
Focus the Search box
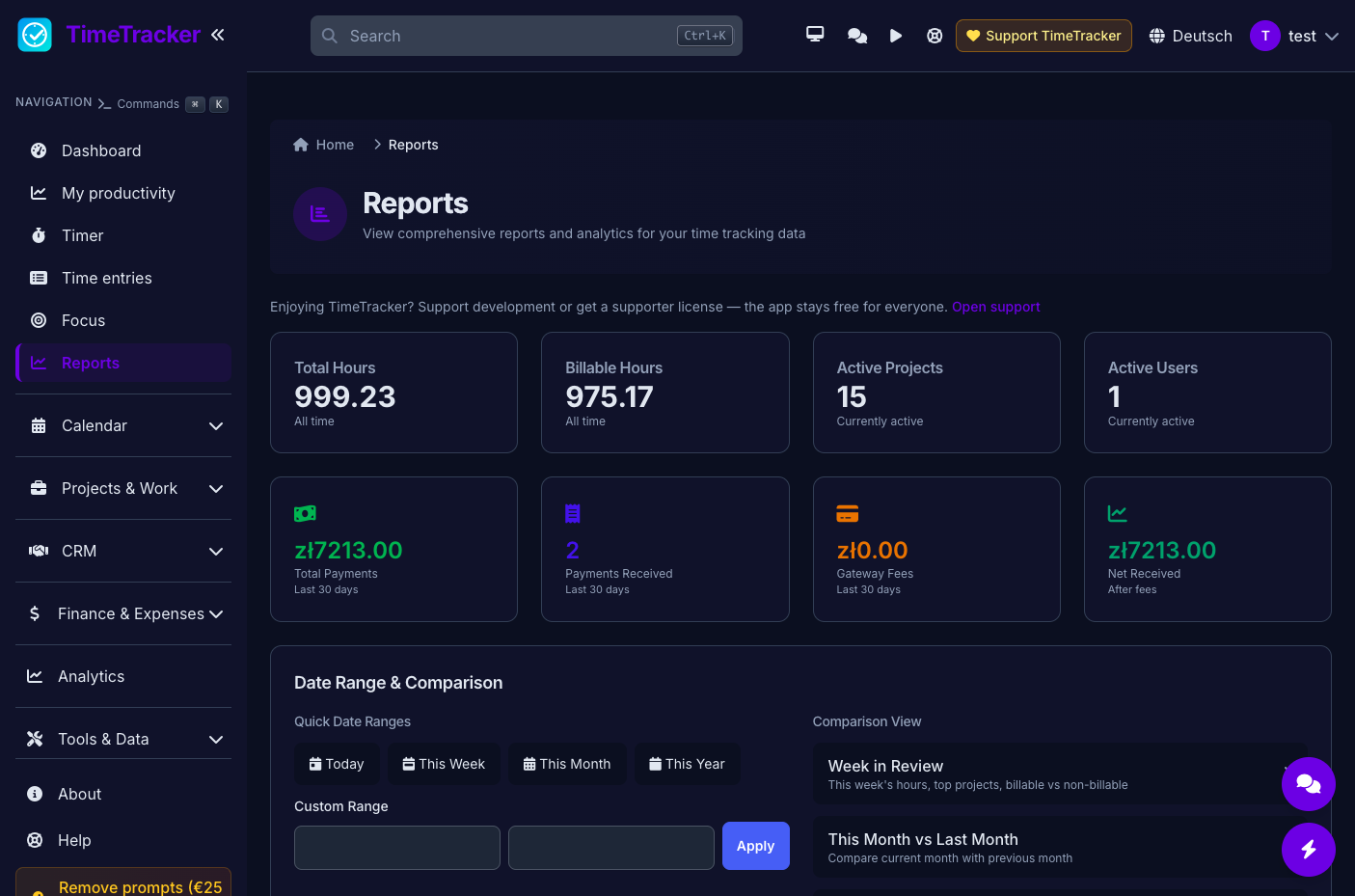click(x=527, y=36)
